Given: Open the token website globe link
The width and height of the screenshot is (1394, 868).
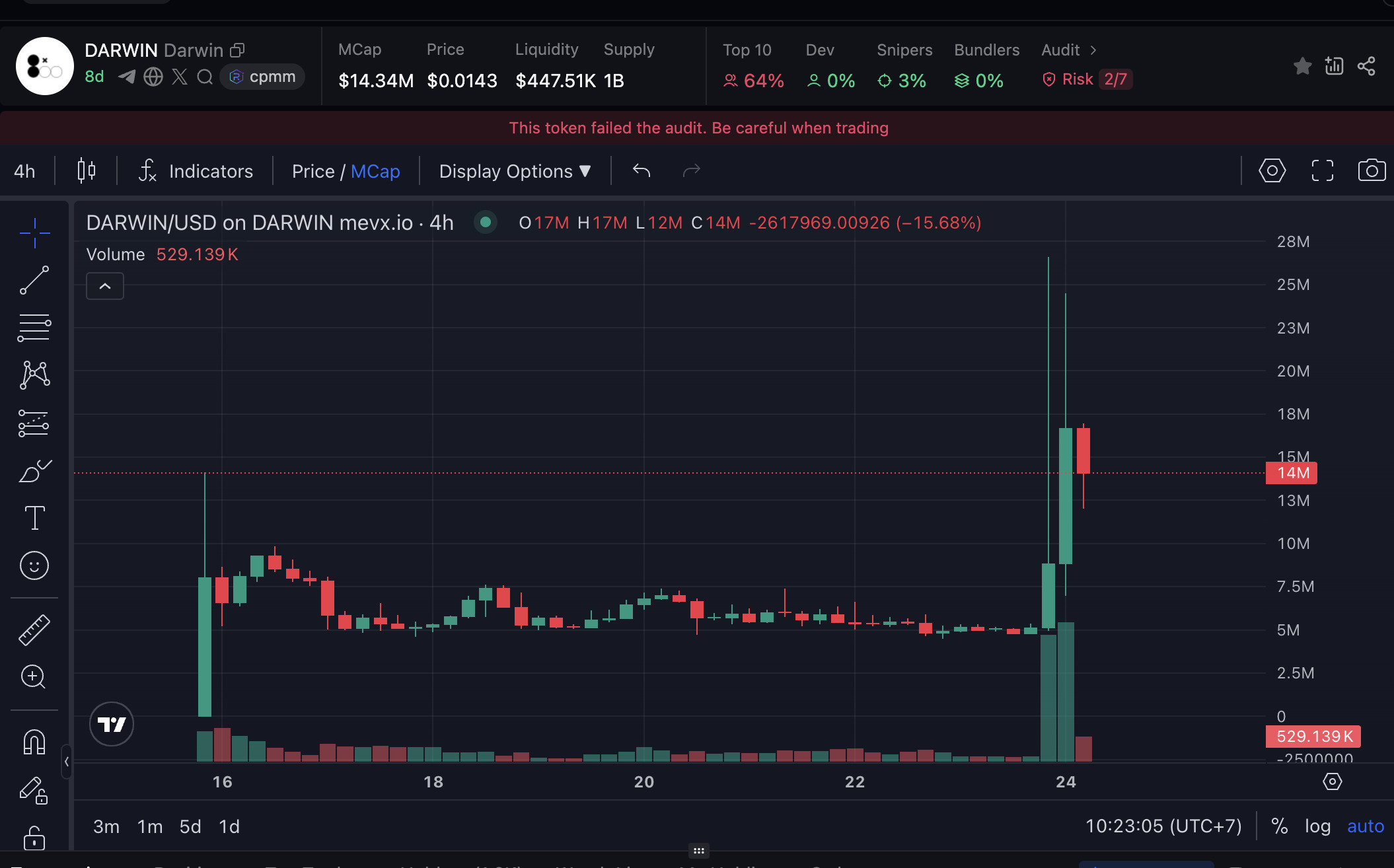Looking at the screenshot, I should 153,77.
